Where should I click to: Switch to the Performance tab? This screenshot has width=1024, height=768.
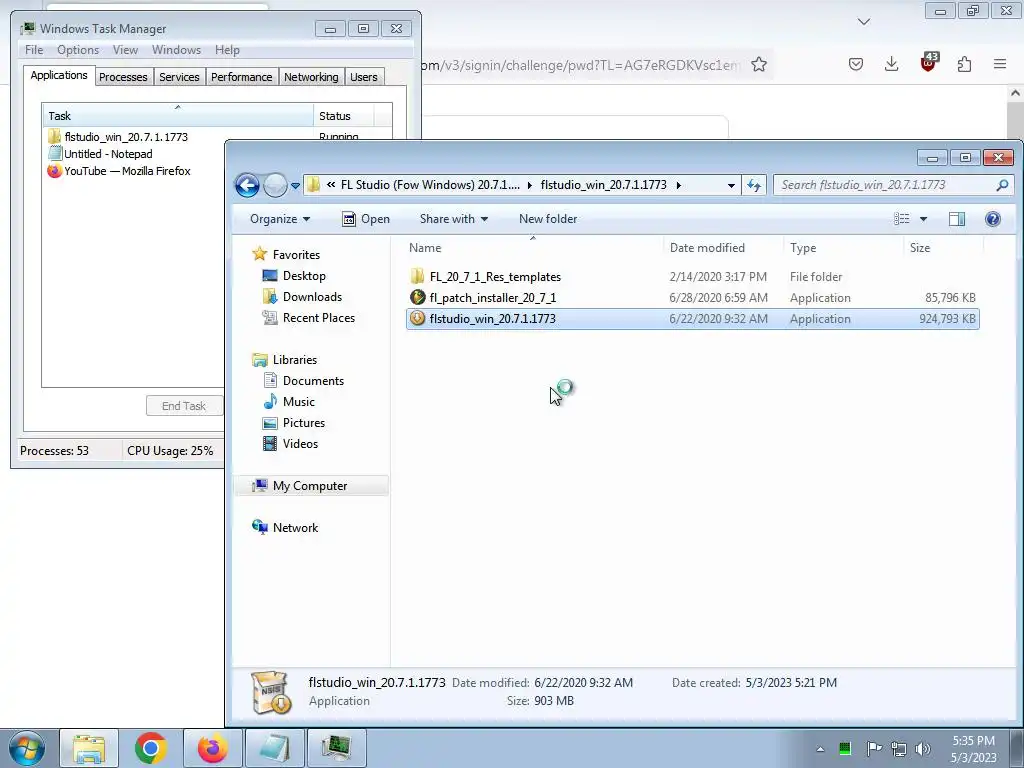click(x=241, y=77)
